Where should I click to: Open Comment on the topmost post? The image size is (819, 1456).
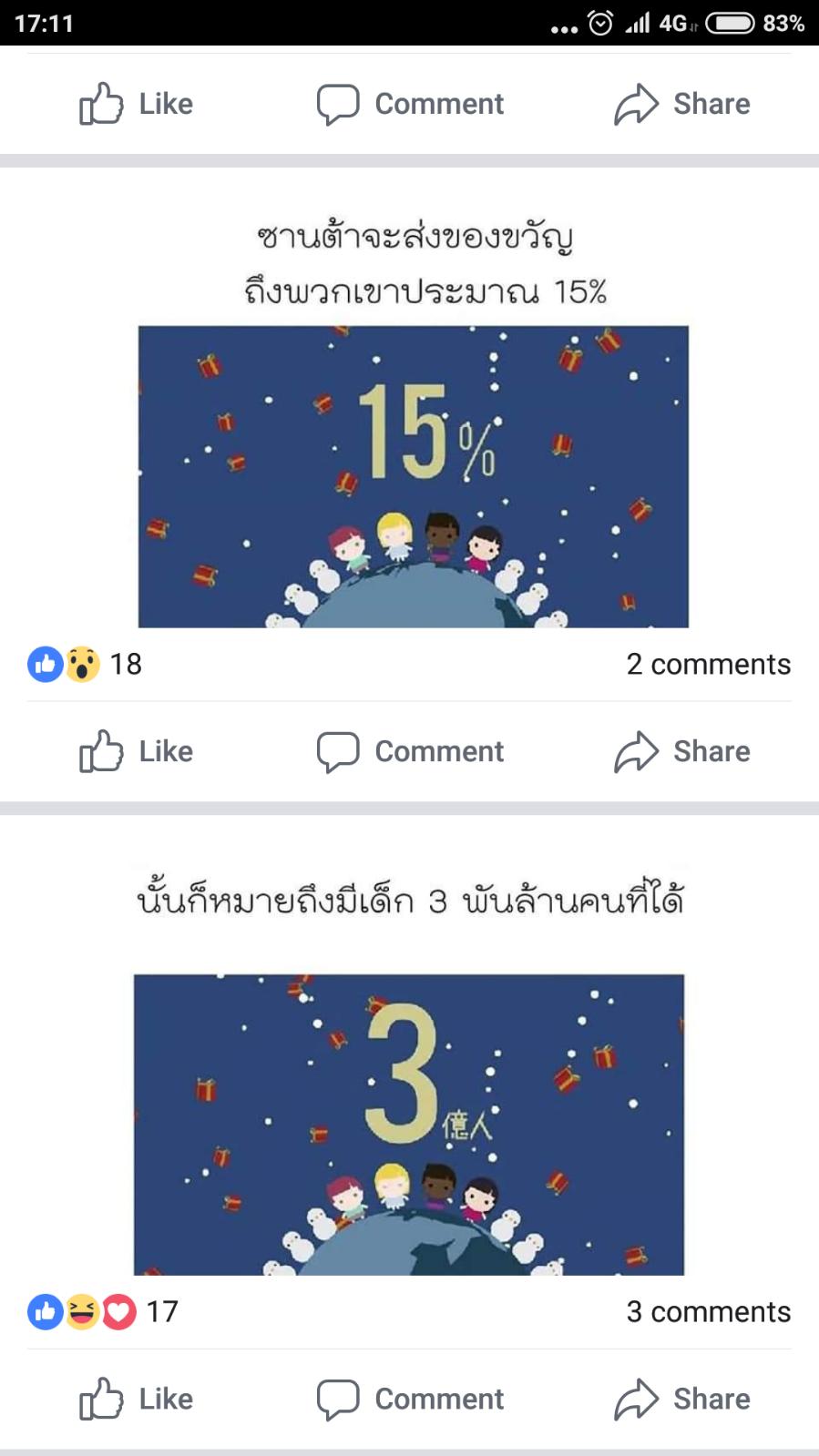coord(410,104)
